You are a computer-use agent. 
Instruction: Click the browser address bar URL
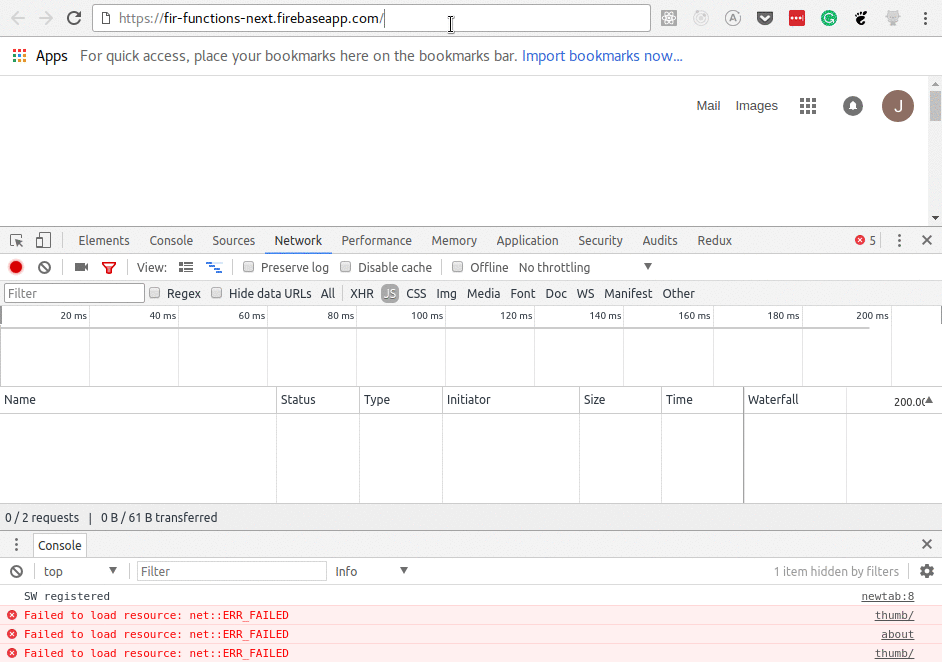[x=371, y=18]
